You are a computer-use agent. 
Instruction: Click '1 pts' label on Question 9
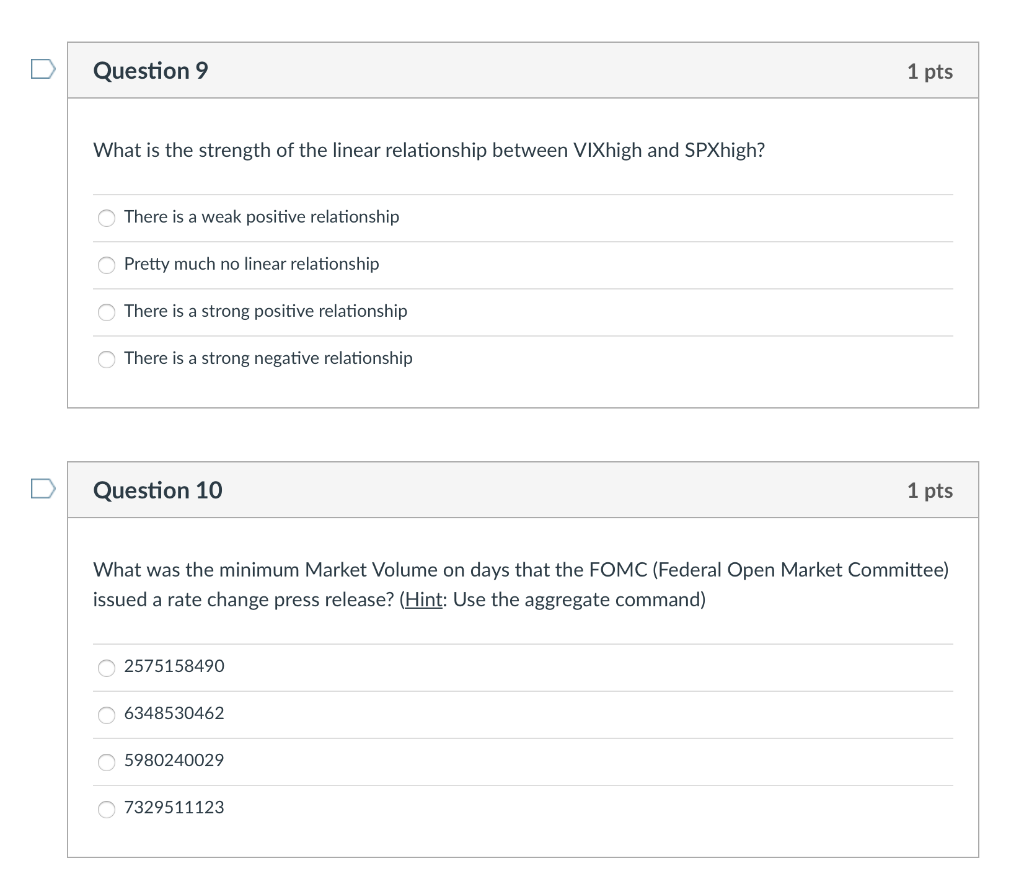point(929,70)
